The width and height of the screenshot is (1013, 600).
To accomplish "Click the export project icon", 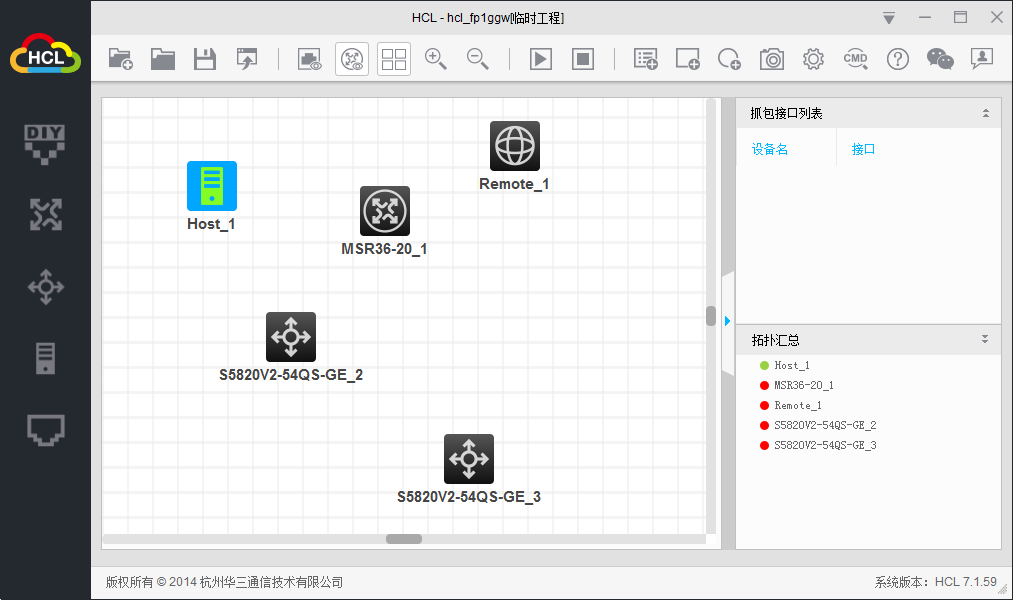I will click(x=247, y=59).
